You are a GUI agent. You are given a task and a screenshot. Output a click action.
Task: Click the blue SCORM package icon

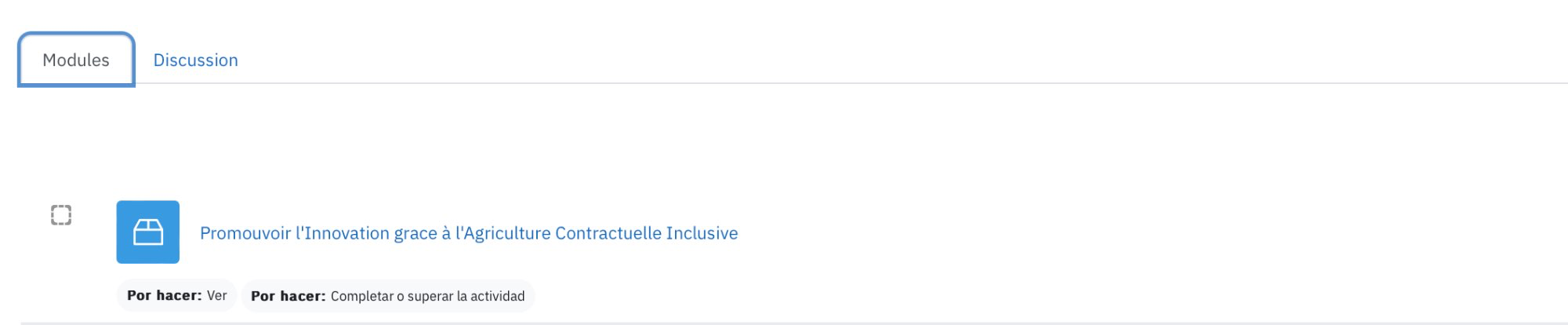(147, 232)
